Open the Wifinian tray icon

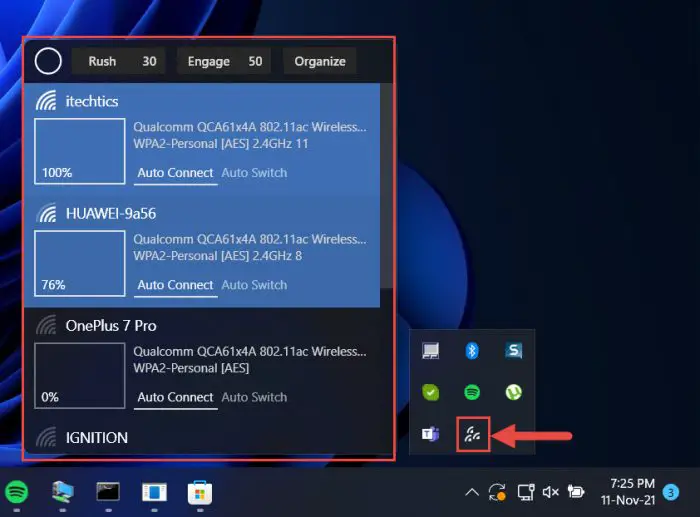pos(473,434)
